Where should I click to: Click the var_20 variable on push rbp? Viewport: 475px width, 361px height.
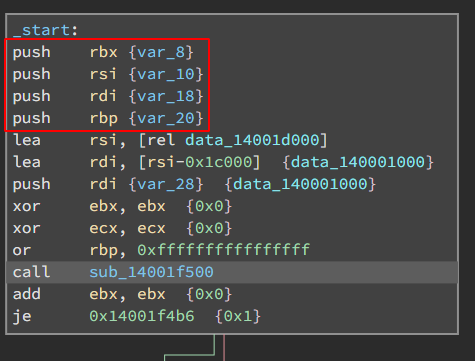coord(166,118)
